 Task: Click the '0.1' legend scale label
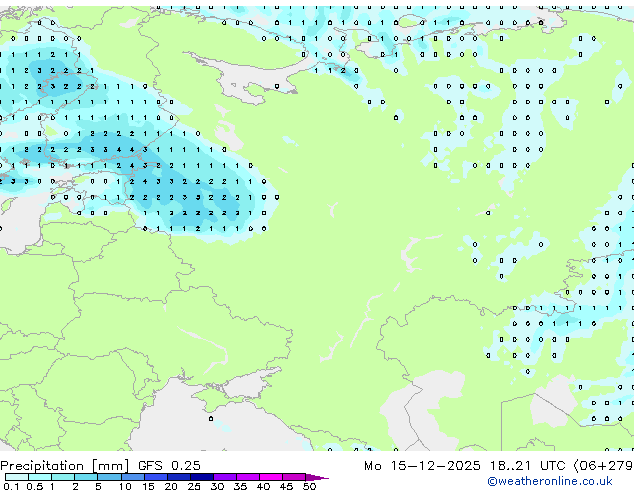pos(11,486)
